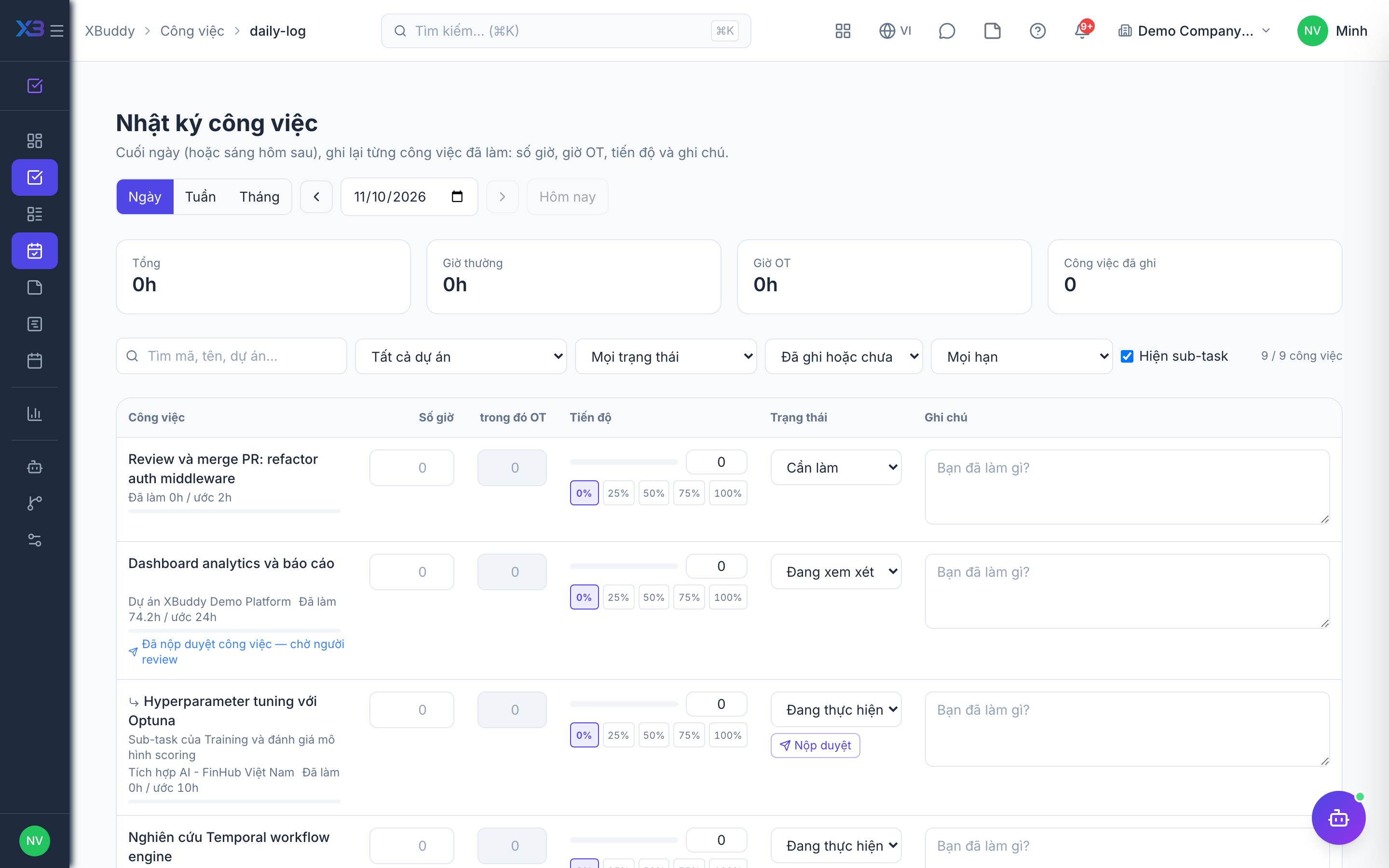Screen dimensions: 1389x868
Task: Click progress bar of Review và merge PR
Action: coord(624,462)
